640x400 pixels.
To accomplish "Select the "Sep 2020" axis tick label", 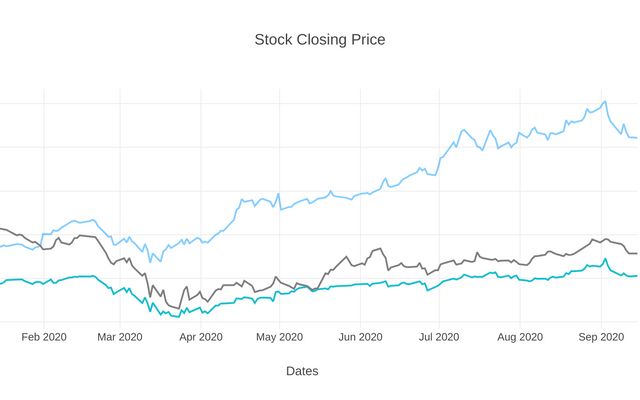I will pos(600,337).
